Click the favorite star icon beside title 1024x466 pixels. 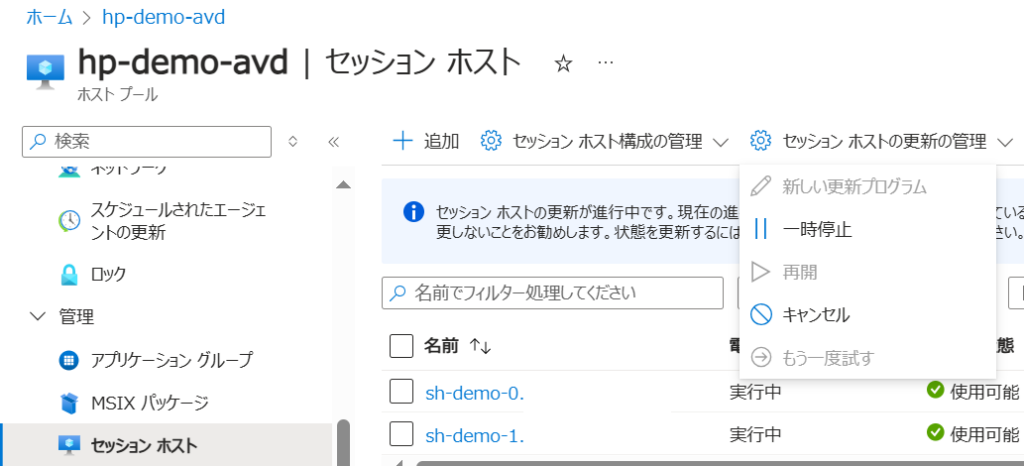[563, 64]
